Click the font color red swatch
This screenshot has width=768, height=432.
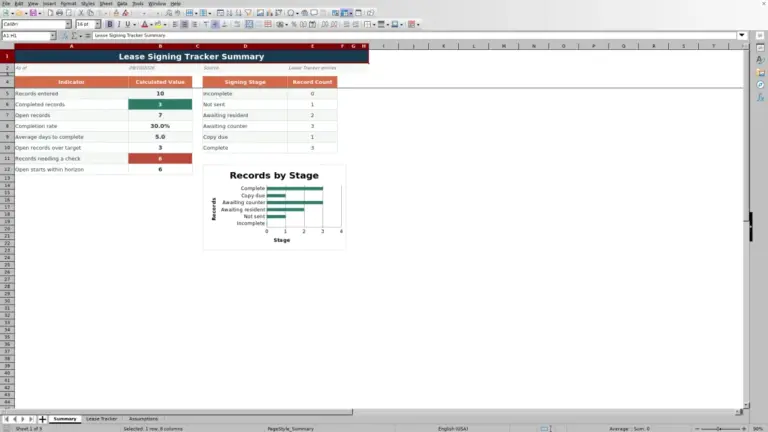(x=144, y=24)
